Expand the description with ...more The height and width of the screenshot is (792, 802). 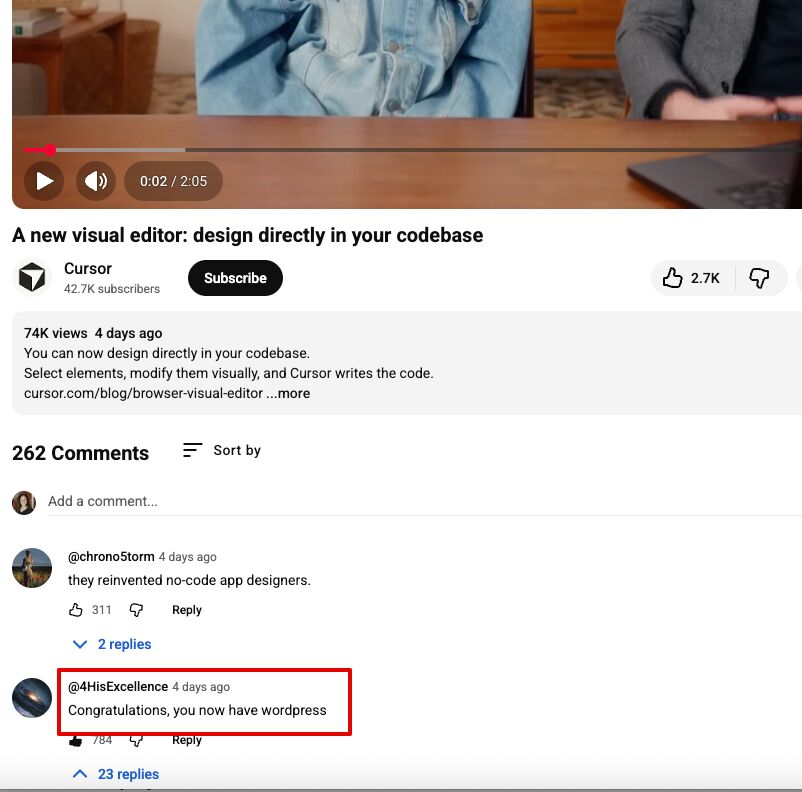pos(288,393)
